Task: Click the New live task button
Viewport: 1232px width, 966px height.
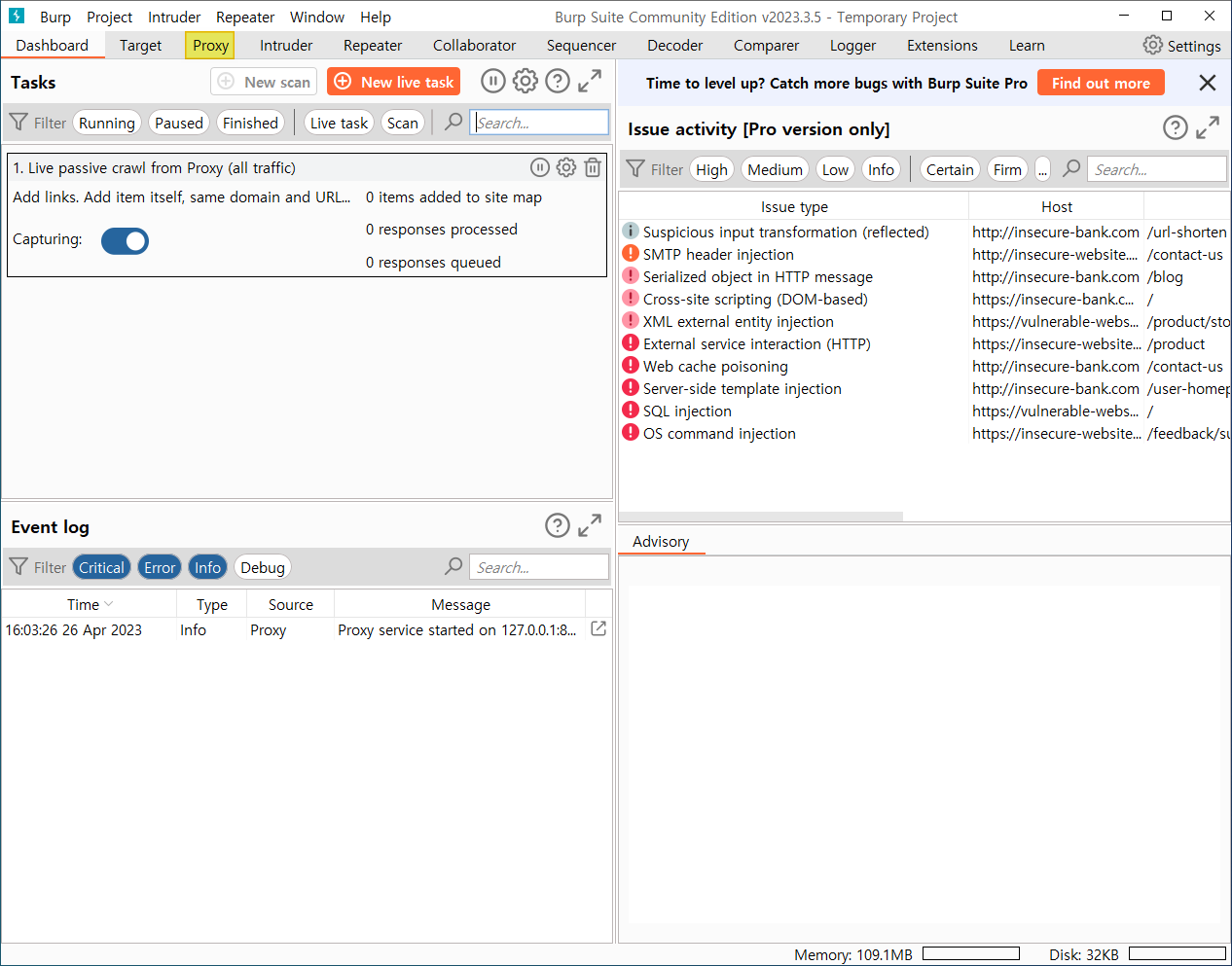Action: [x=394, y=82]
